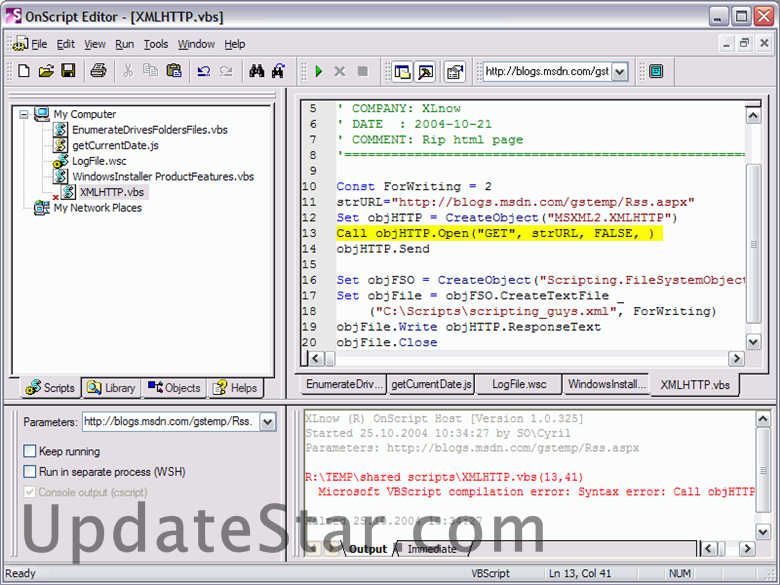
Task: Run the script with the green play icon
Action: tap(319, 72)
